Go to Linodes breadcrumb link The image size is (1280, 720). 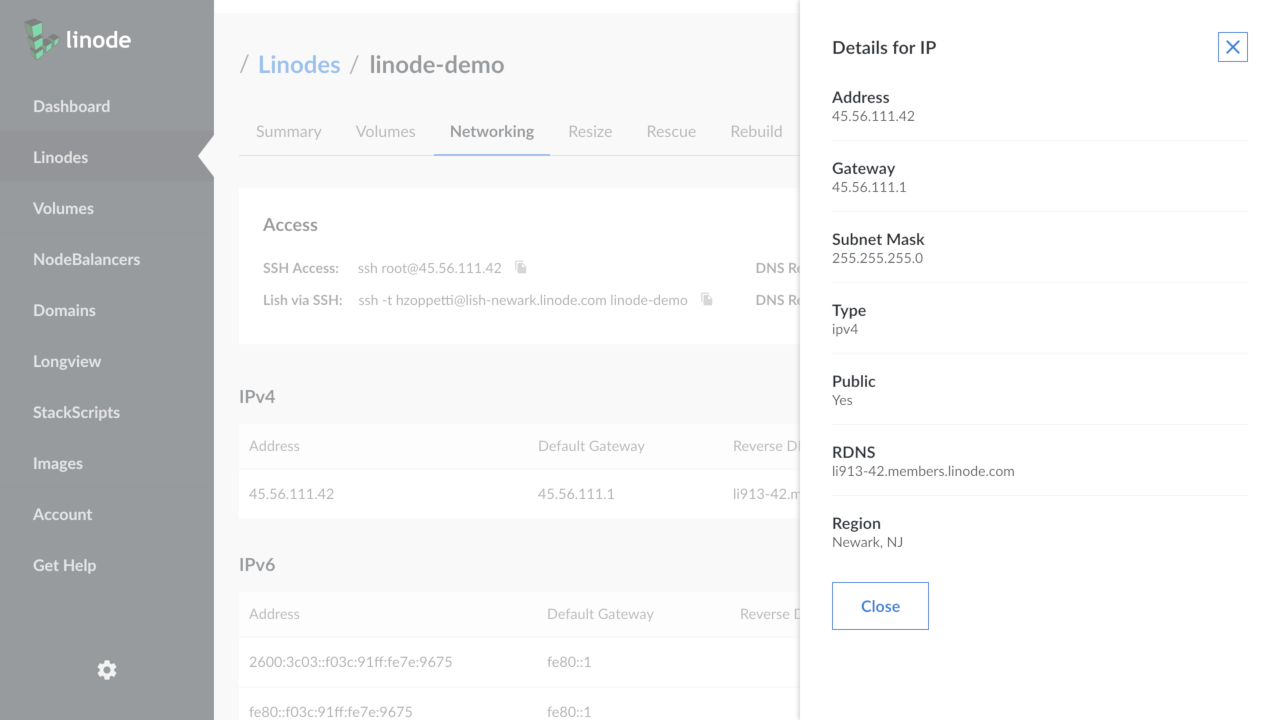click(299, 65)
